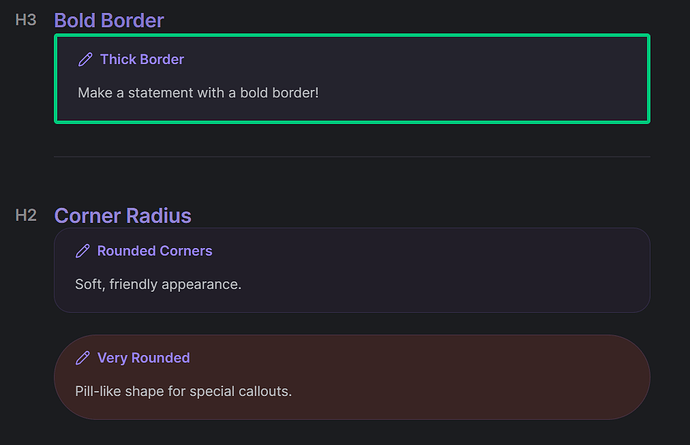Click the text "Soft, friendly appearance."
Image resolution: width=690 pixels, height=445 pixels.
pyautogui.click(x=158, y=284)
